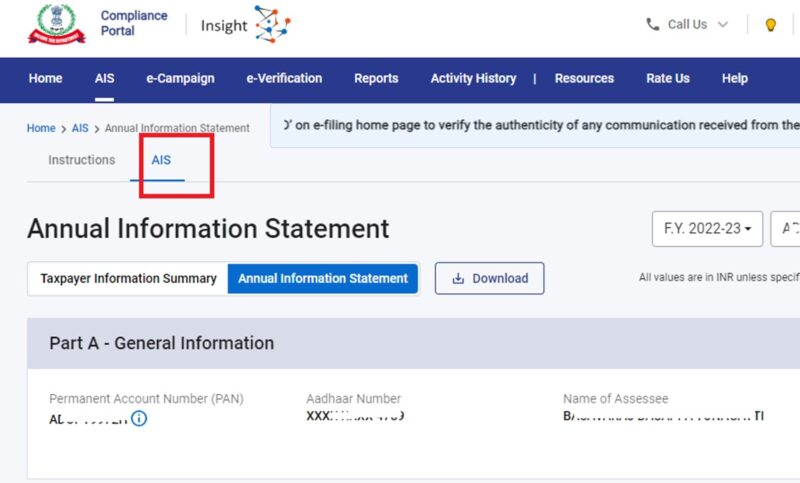Open the e-Campaign menu

[180, 79]
